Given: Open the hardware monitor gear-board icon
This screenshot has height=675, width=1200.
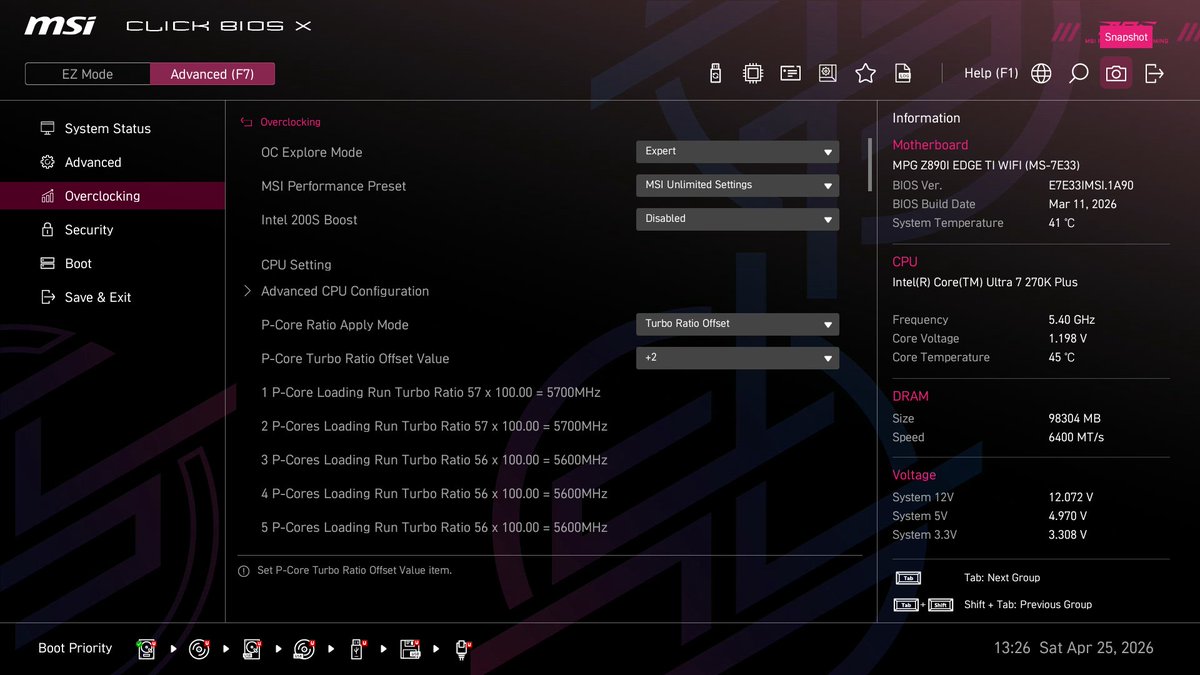Looking at the screenshot, I should [x=828, y=73].
